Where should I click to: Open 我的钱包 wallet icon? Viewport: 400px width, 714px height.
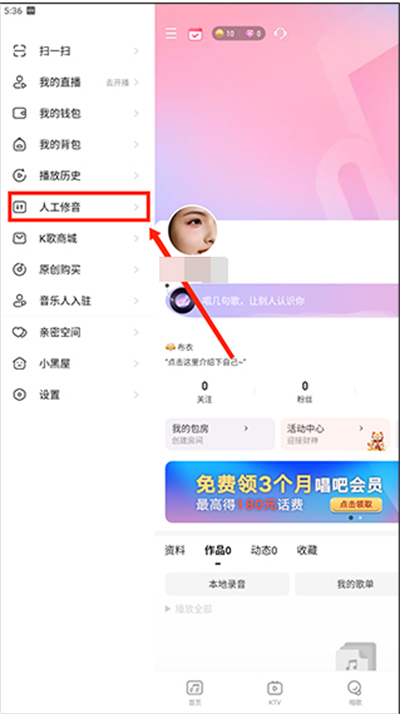click(20, 113)
